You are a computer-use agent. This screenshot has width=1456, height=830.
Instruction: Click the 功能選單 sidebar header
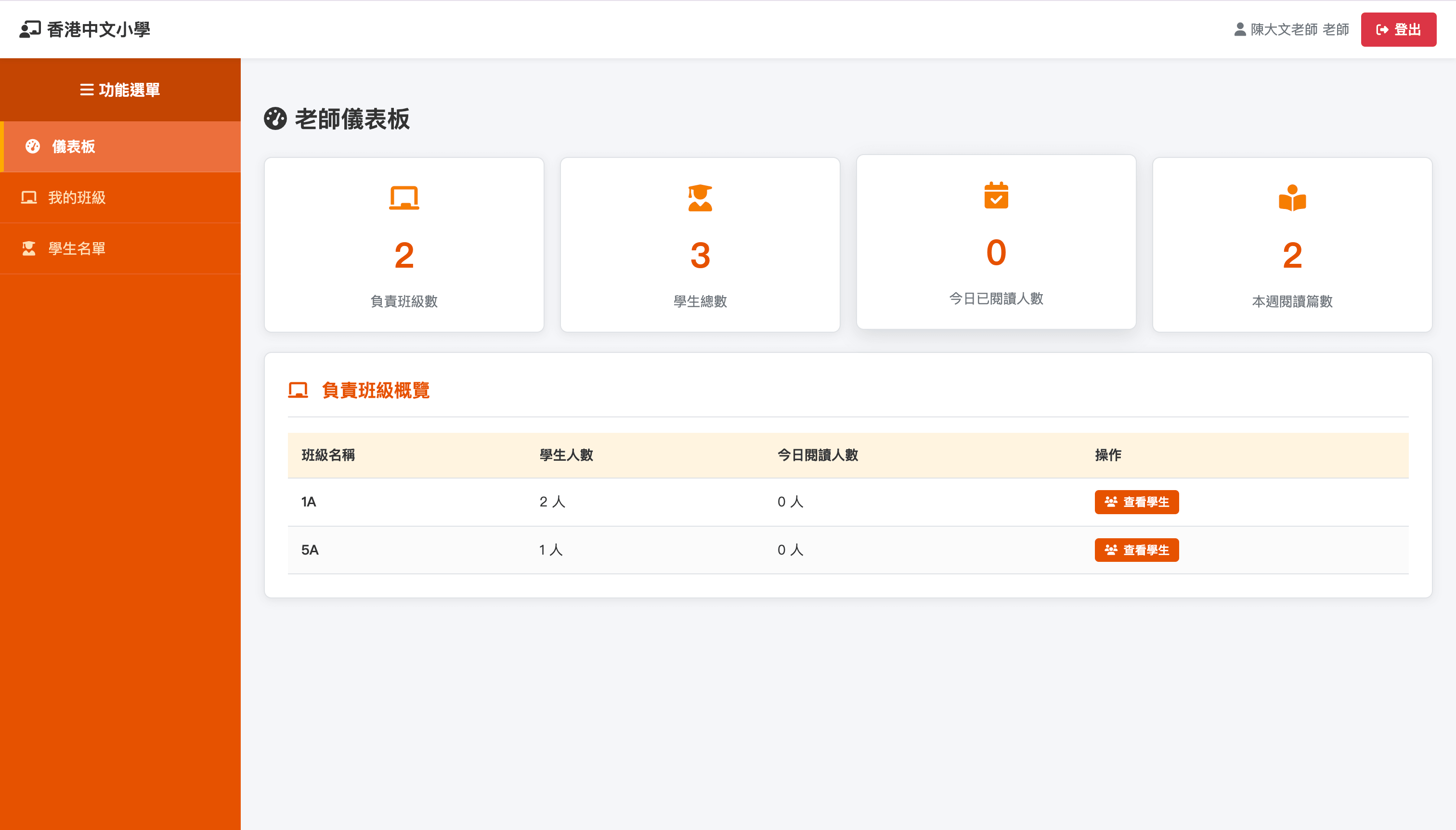[x=120, y=90]
